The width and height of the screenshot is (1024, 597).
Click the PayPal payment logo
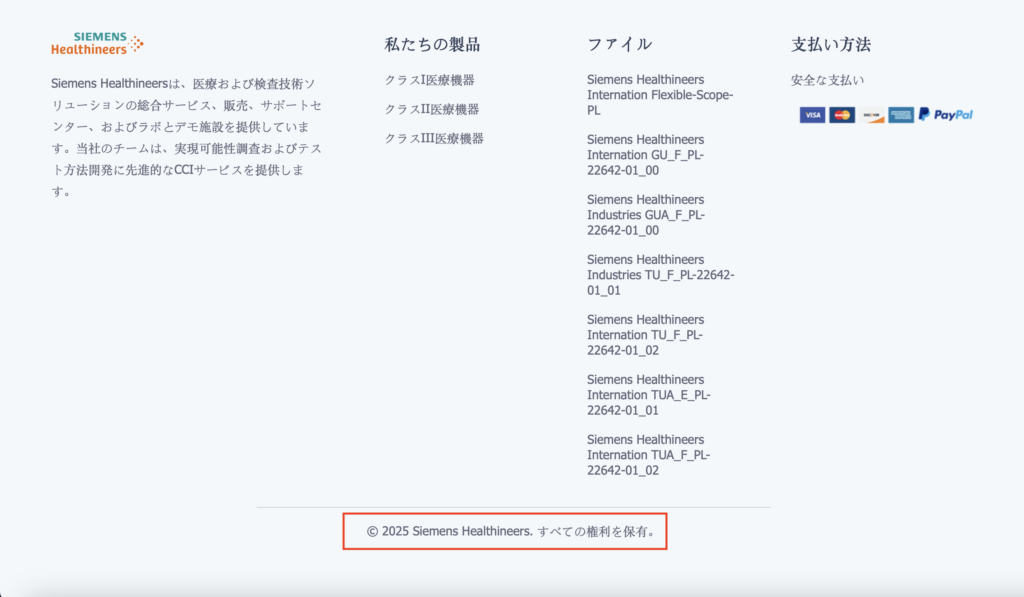(946, 115)
